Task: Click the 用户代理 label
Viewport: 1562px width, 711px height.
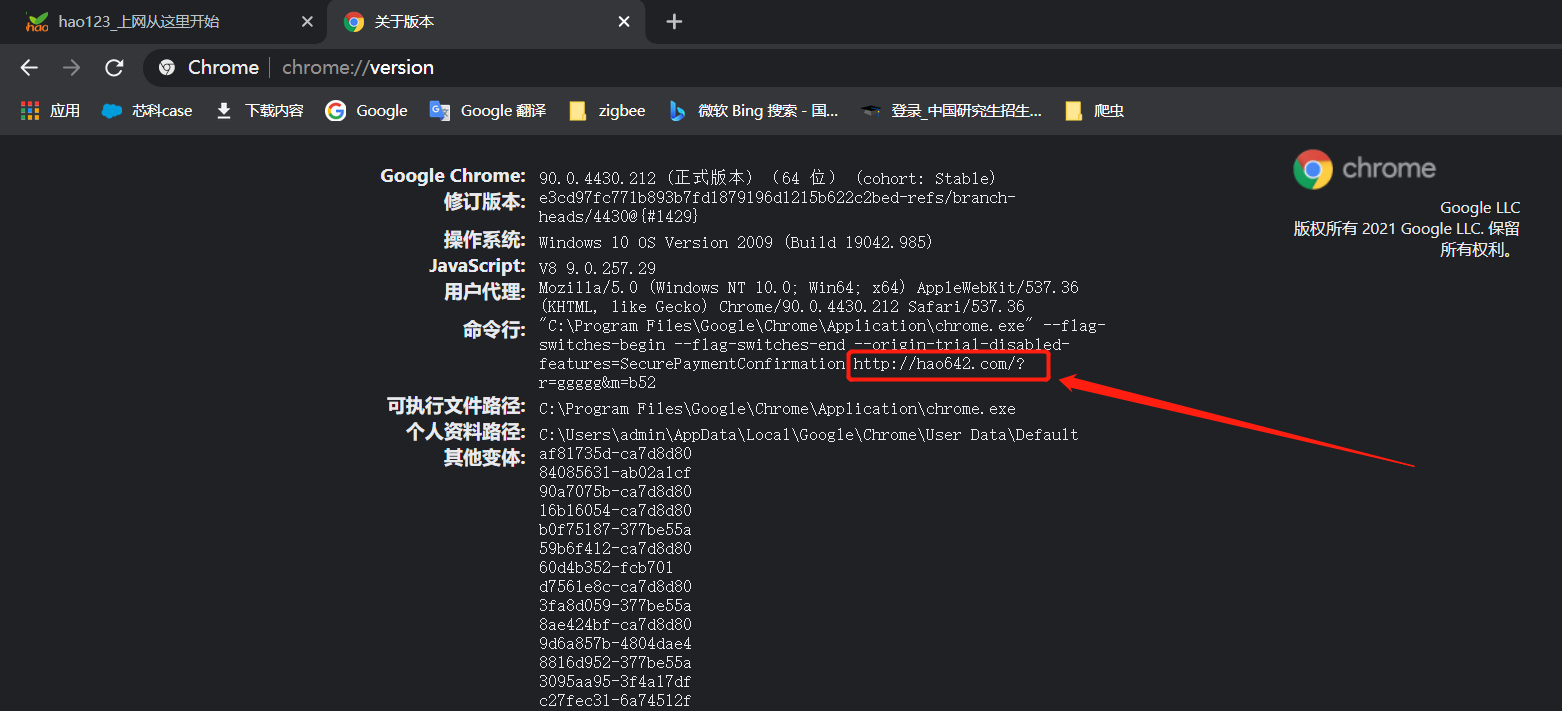Action: [x=484, y=292]
